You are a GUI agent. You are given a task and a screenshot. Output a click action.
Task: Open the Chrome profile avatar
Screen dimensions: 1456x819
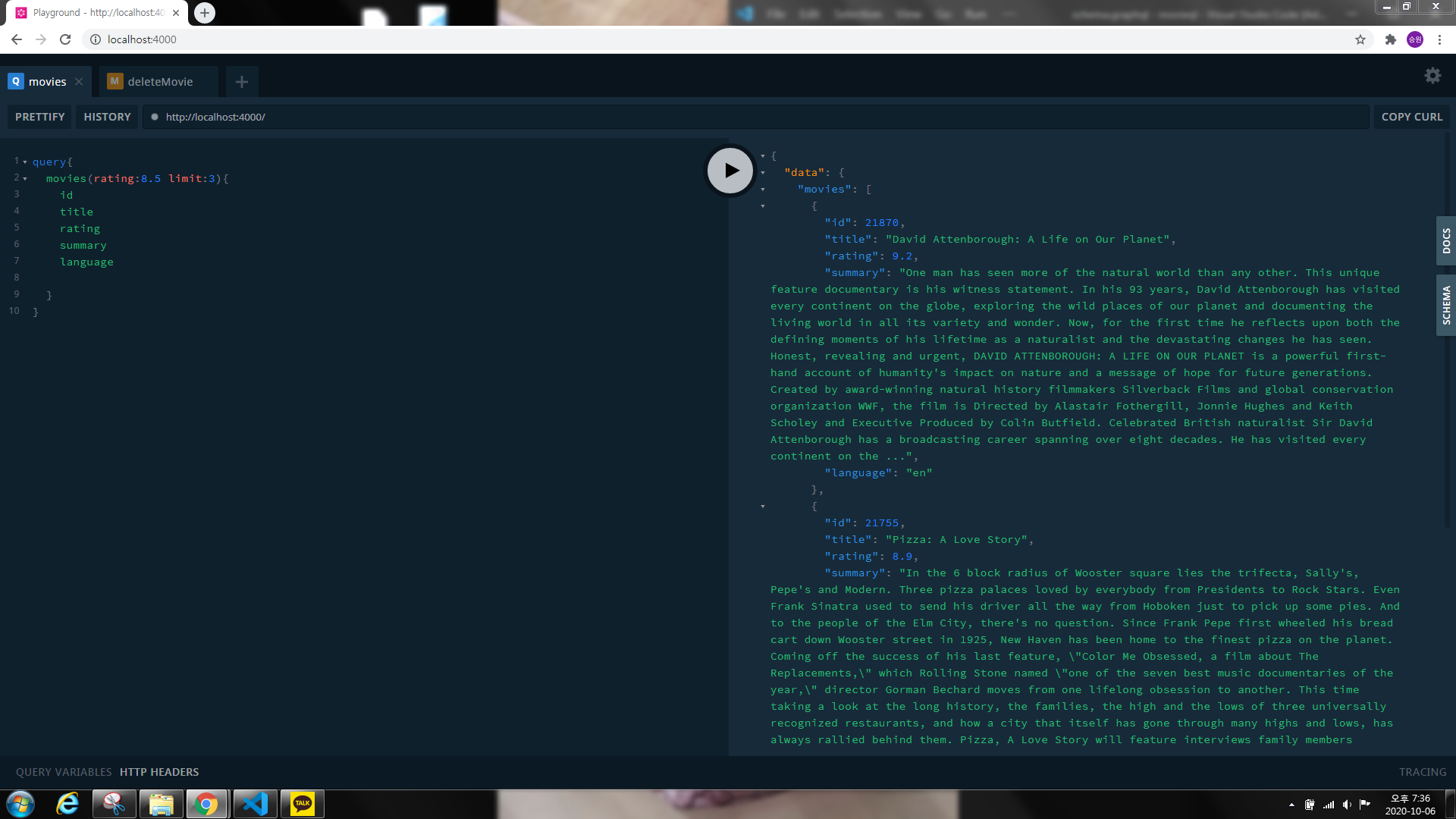point(1415,39)
